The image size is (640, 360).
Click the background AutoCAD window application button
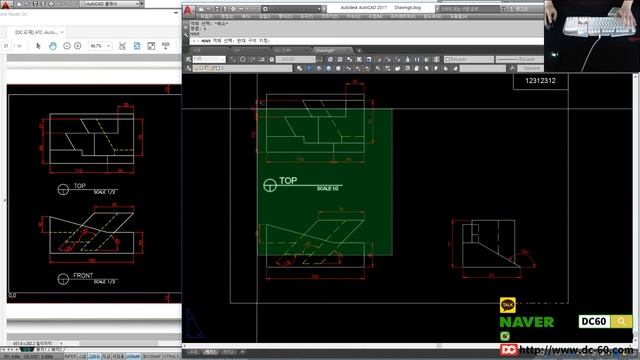tap(5, 4)
